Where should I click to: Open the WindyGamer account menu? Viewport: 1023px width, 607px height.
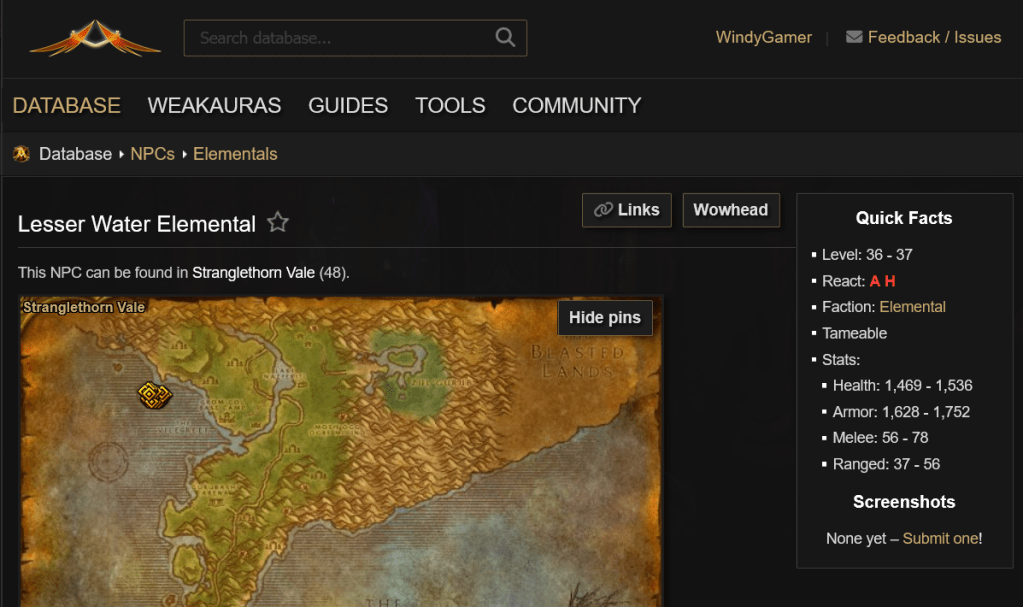click(763, 38)
